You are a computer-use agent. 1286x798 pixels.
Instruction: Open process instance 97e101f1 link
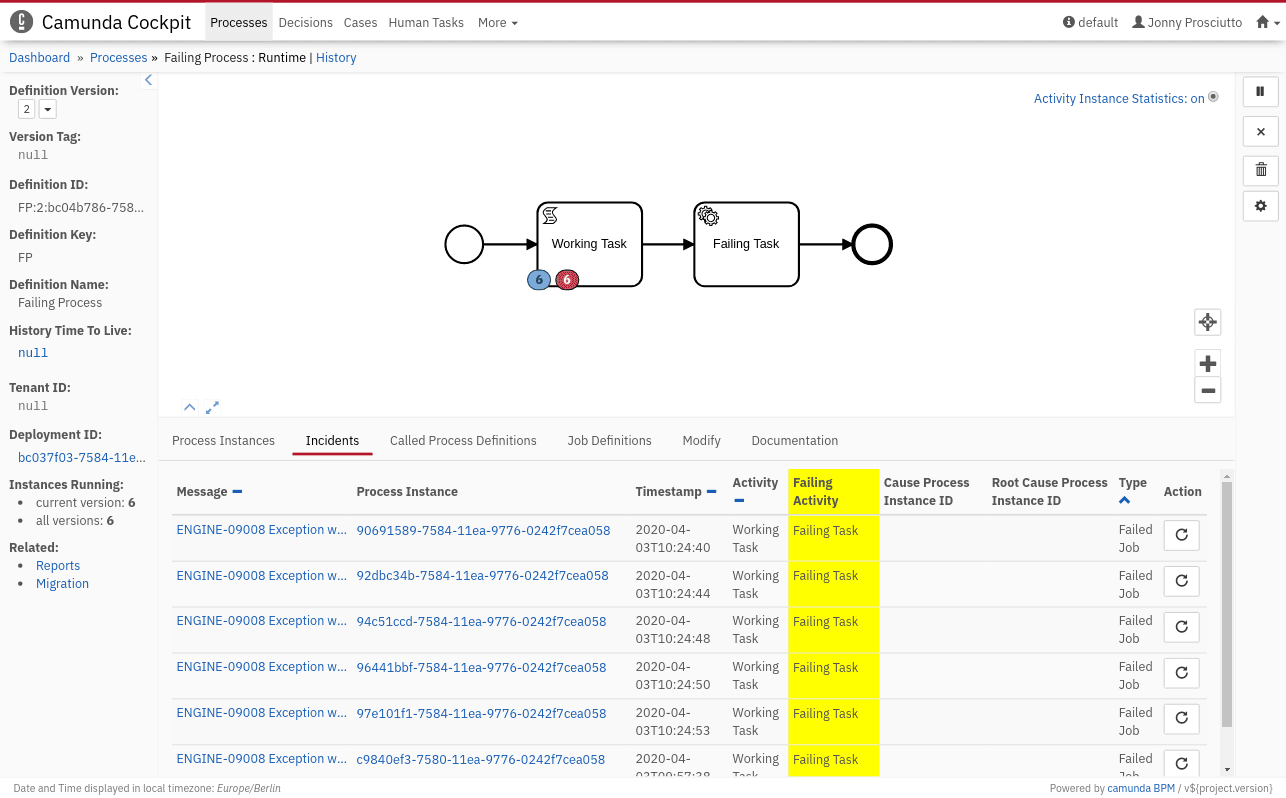(481, 713)
